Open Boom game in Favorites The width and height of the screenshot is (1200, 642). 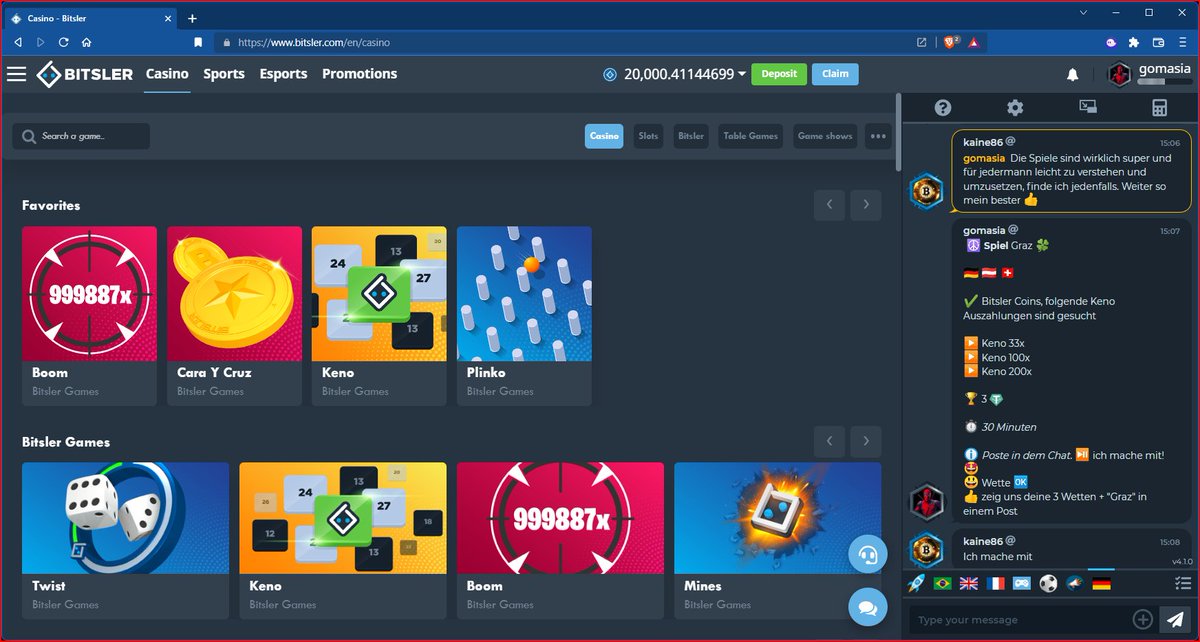(89, 316)
